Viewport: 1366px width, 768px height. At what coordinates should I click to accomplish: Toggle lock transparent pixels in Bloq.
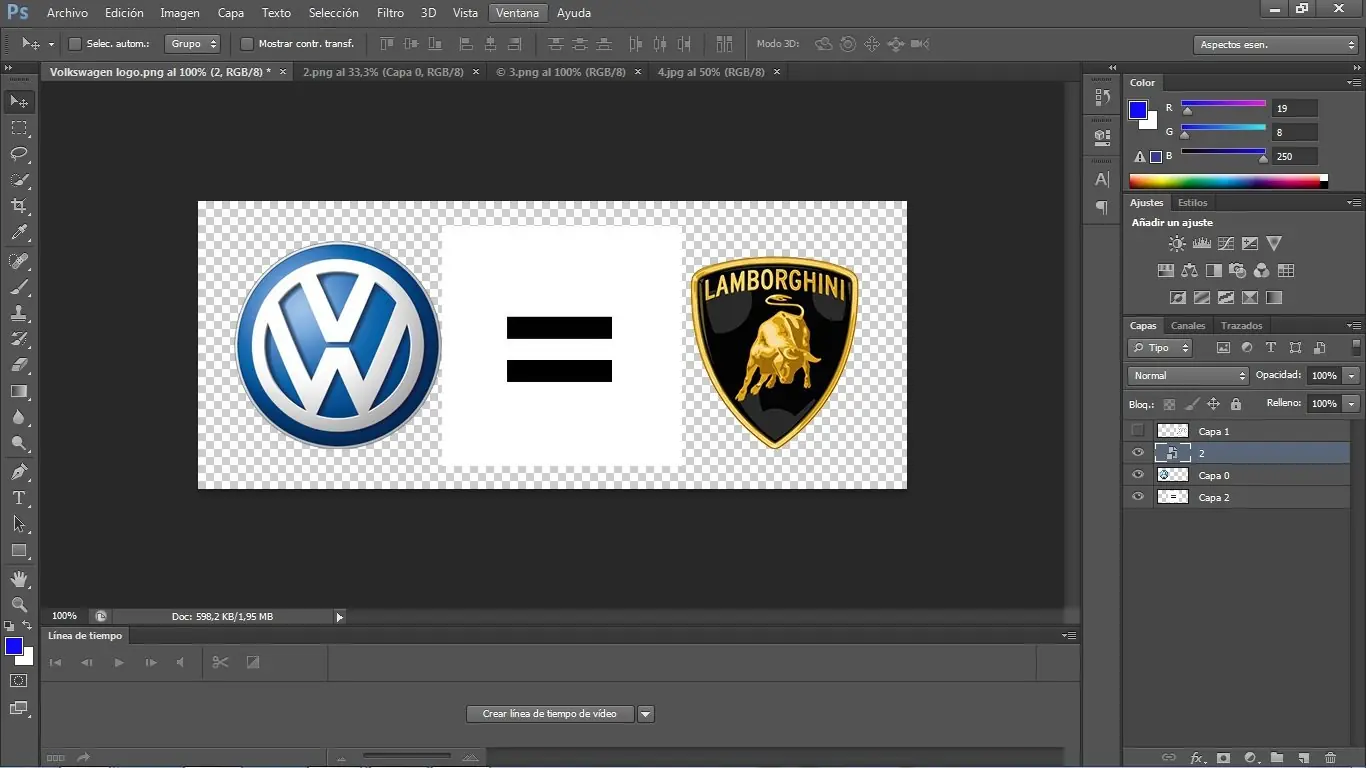1169,404
